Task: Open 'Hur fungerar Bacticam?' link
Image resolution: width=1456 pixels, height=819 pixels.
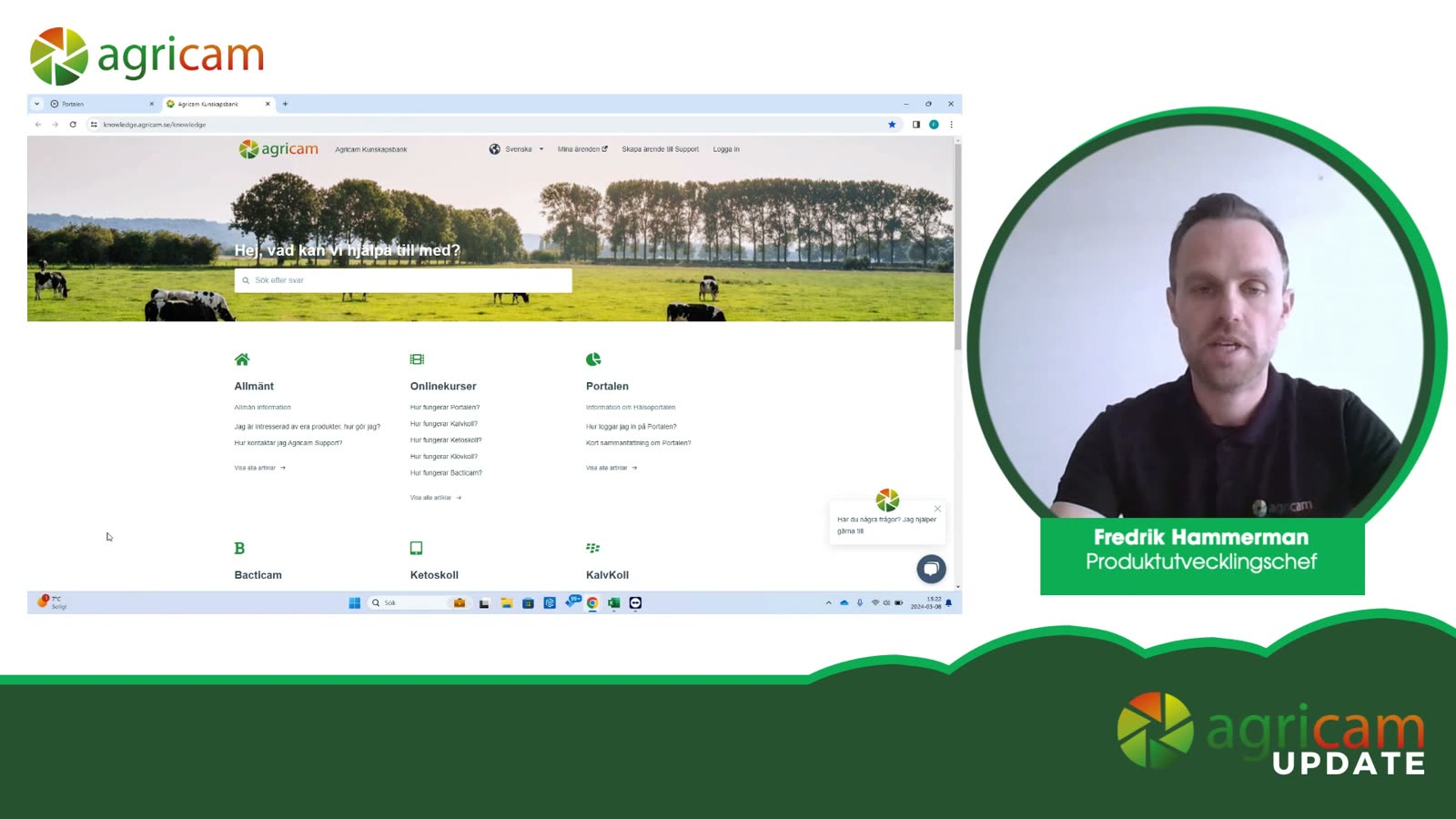Action: [x=447, y=473]
